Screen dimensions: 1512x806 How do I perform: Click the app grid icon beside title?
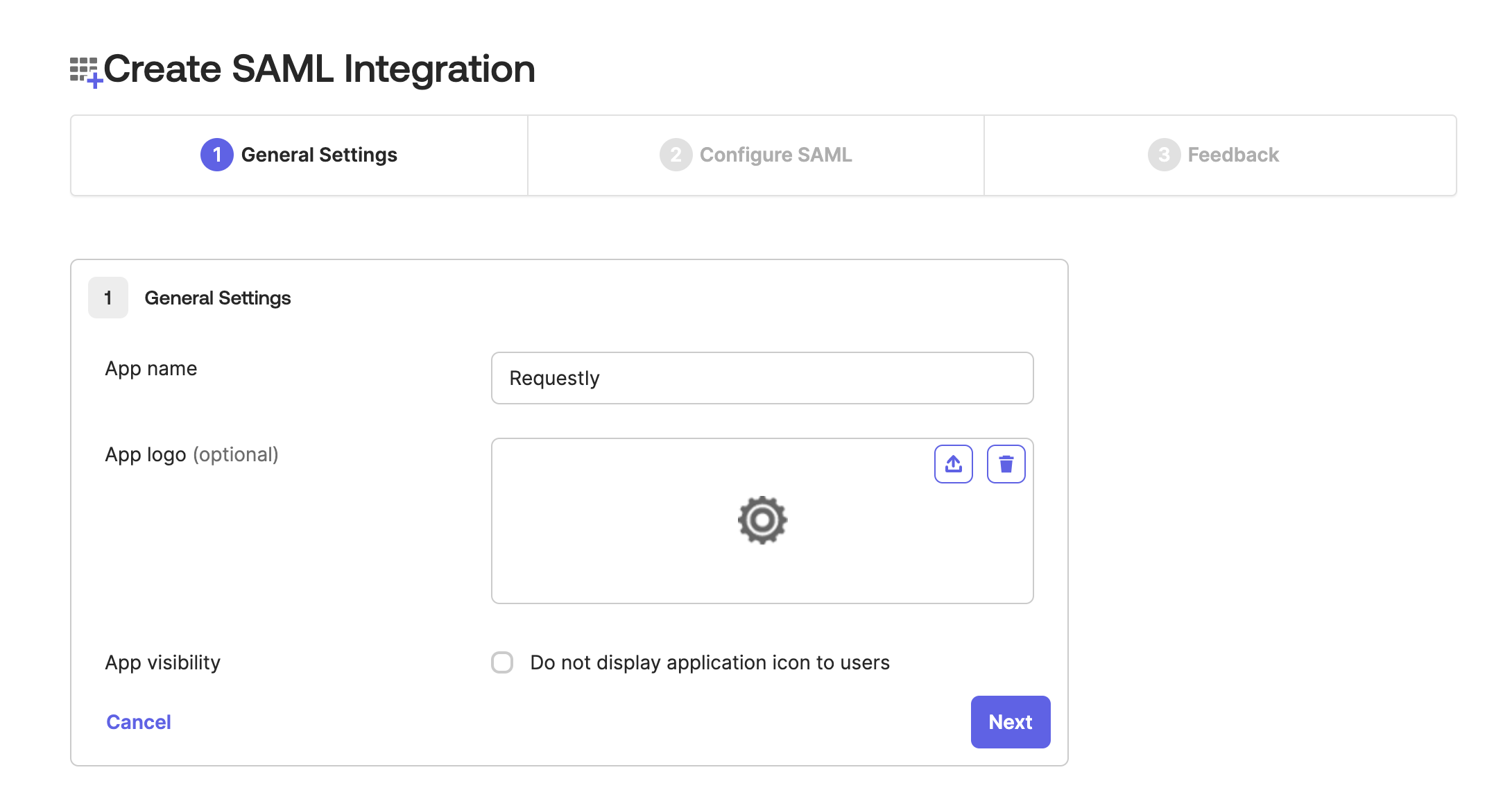pyautogui.click(x=85, y=71)
